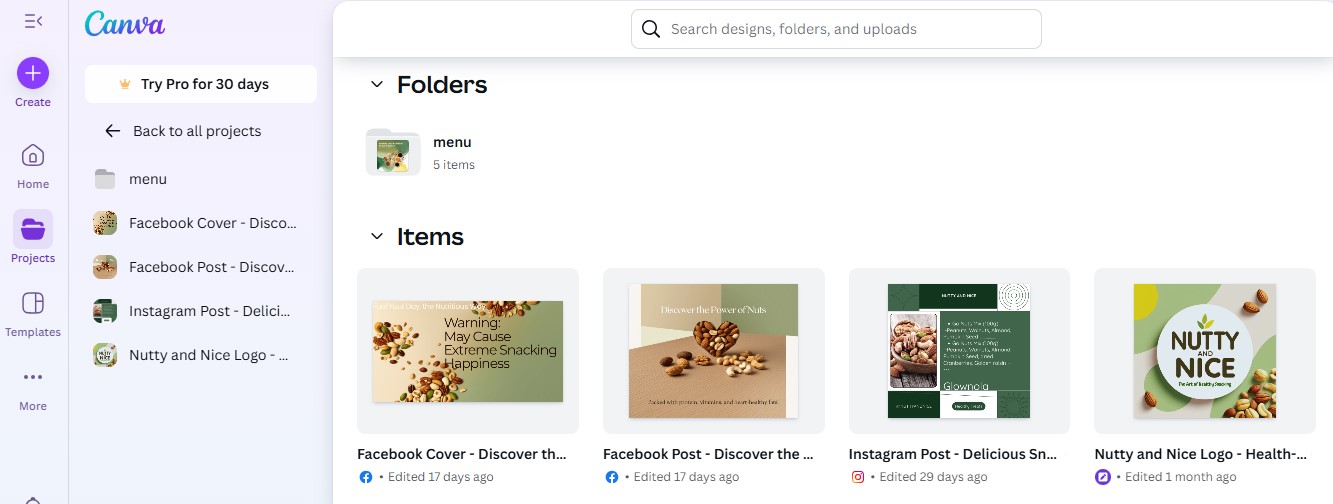Screen dimensions: 1333x504
Task: Select the Projects folder icon
Action: pyautogui.click(x=33, y=230)
